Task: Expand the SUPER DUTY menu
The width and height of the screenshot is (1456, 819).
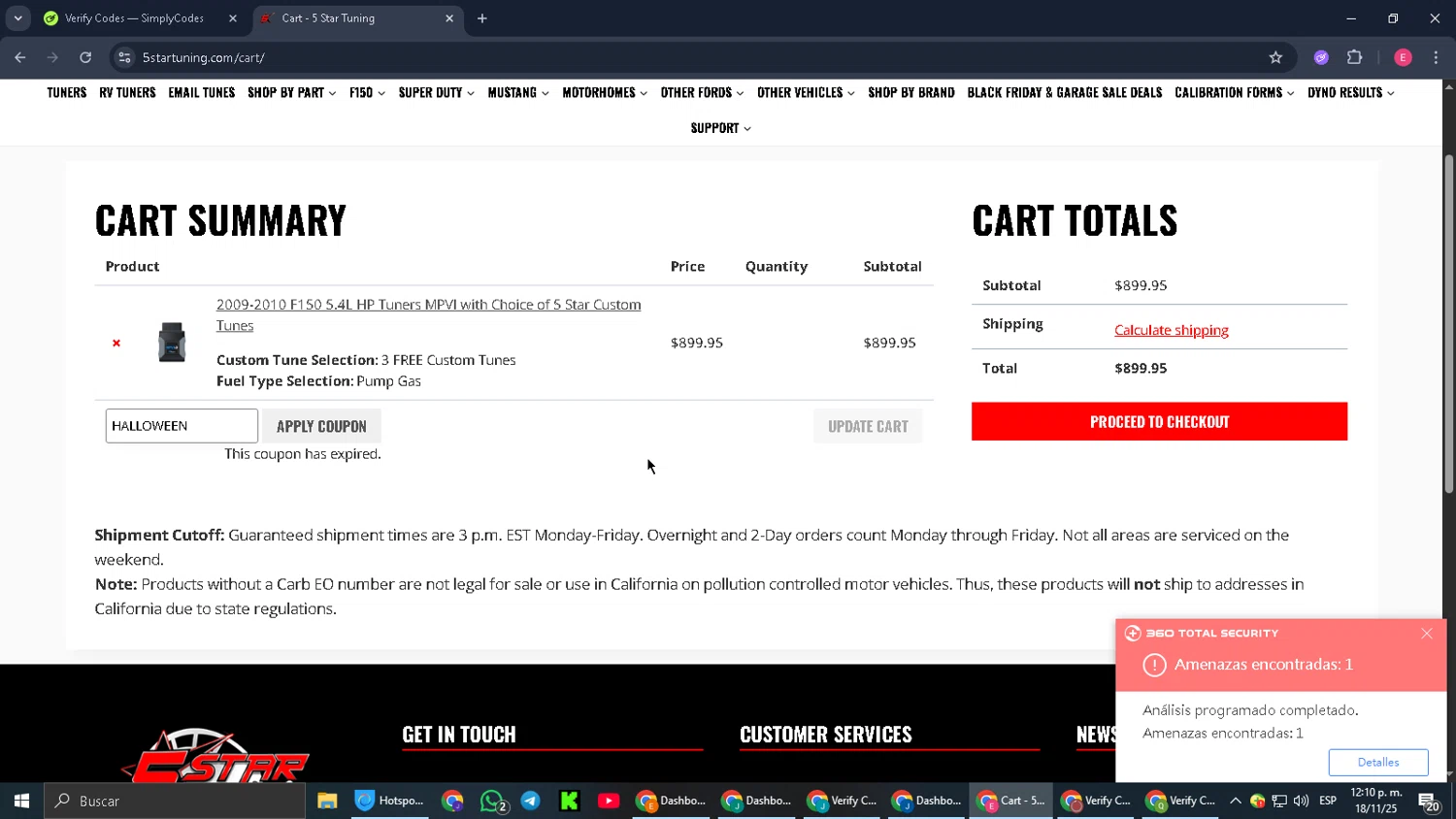Action: click(x=436, y=93)
